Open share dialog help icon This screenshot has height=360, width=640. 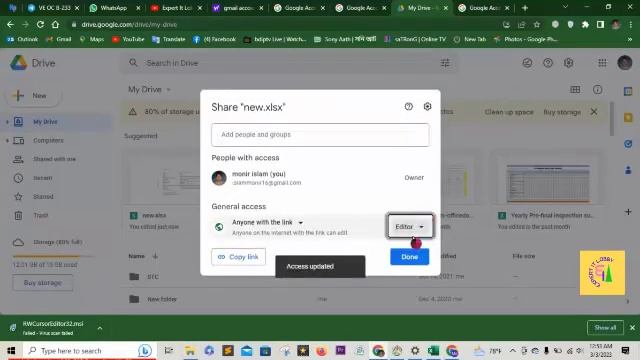click(409, 107)
